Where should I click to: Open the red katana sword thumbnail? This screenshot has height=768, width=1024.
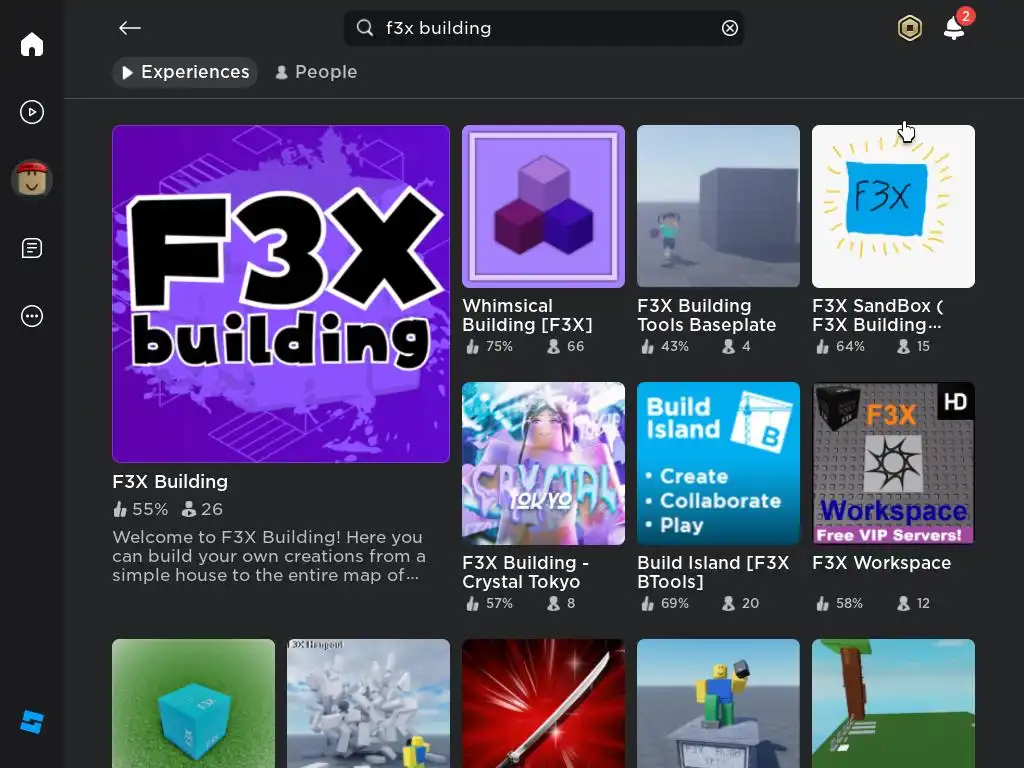click(543, 703)
